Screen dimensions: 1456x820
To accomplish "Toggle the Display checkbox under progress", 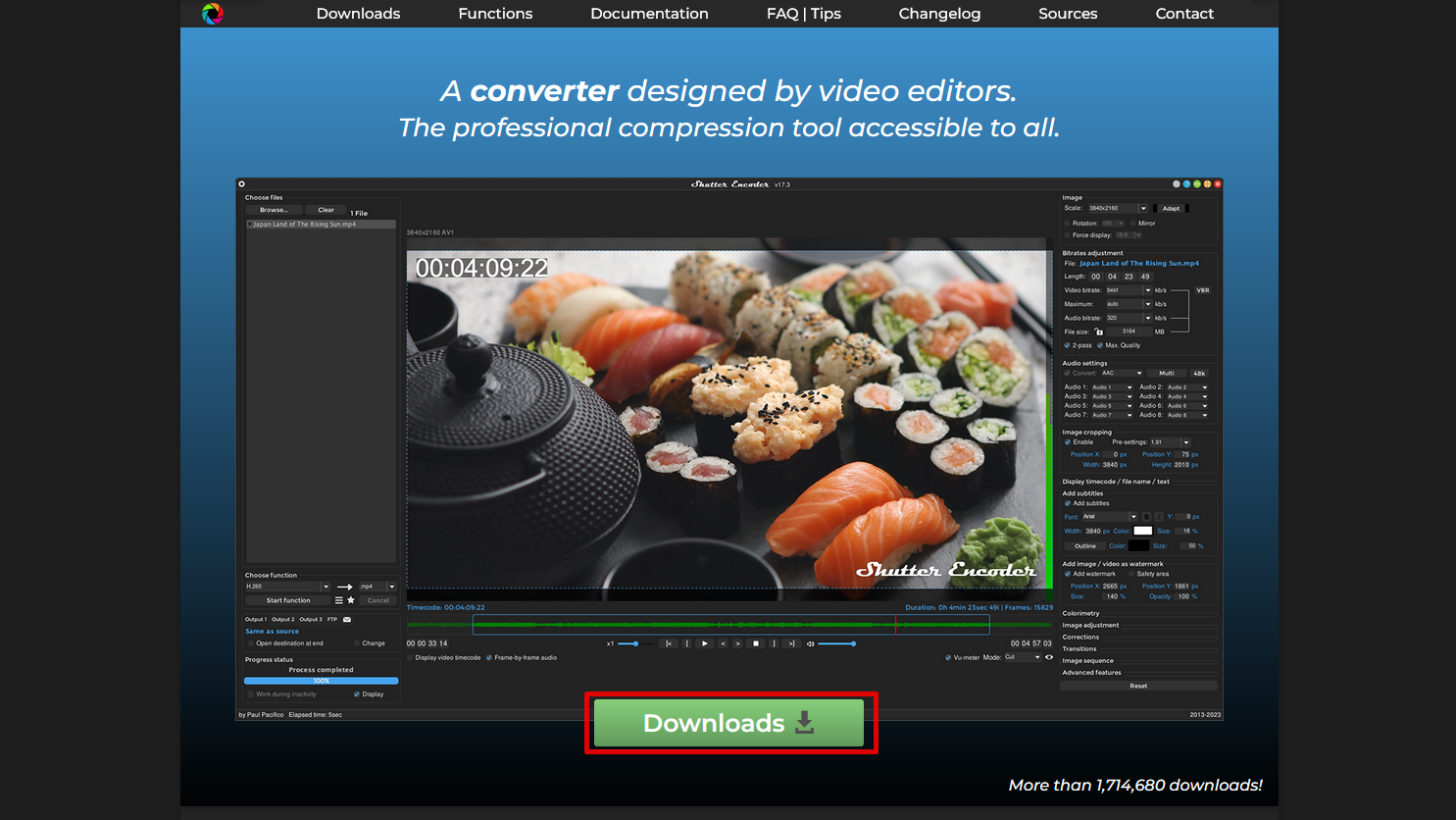I will coord(357,694).
